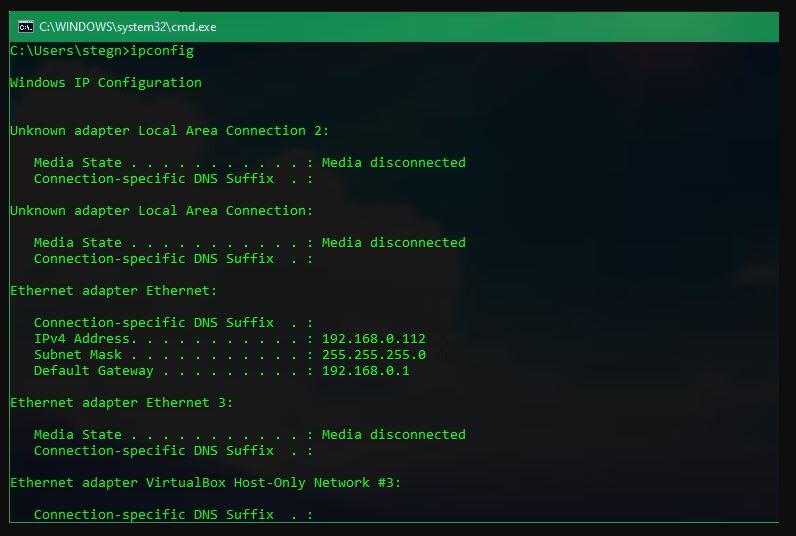Select the IP value 192.168.0.112
This screenshot has height=536, width=796.
coord(374,339)
